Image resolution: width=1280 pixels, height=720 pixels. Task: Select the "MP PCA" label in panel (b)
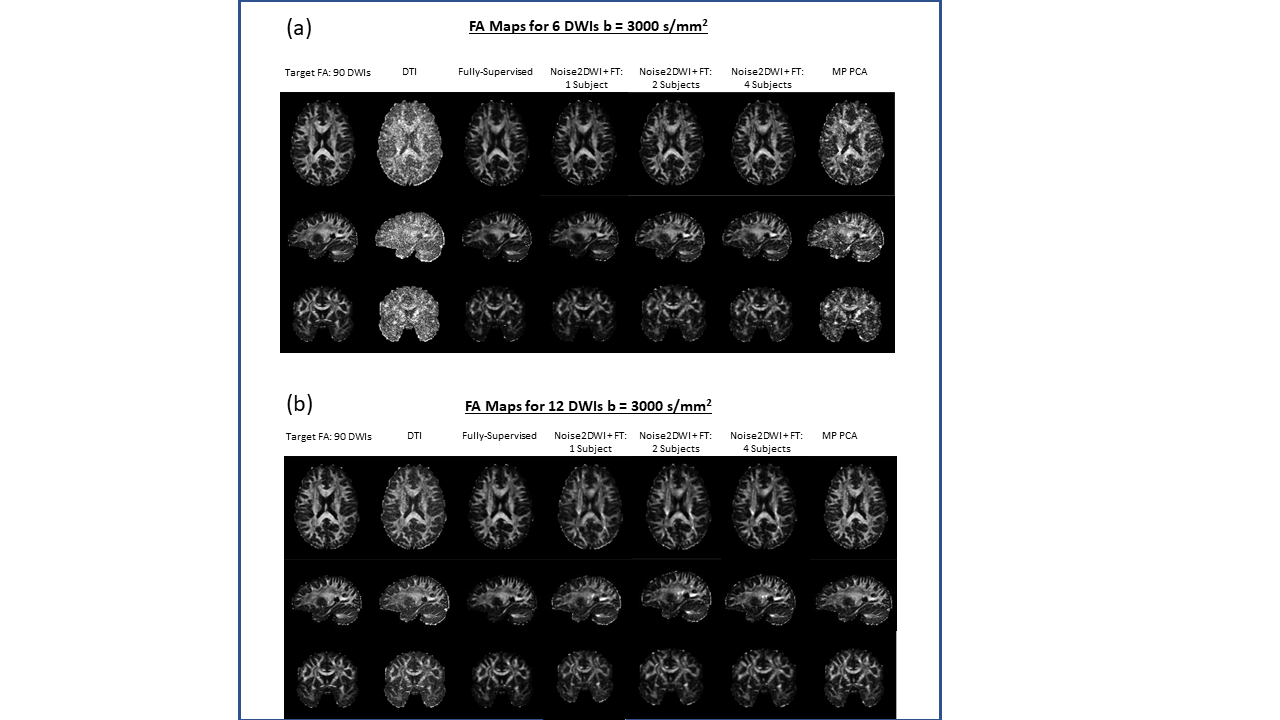[839, 436]
